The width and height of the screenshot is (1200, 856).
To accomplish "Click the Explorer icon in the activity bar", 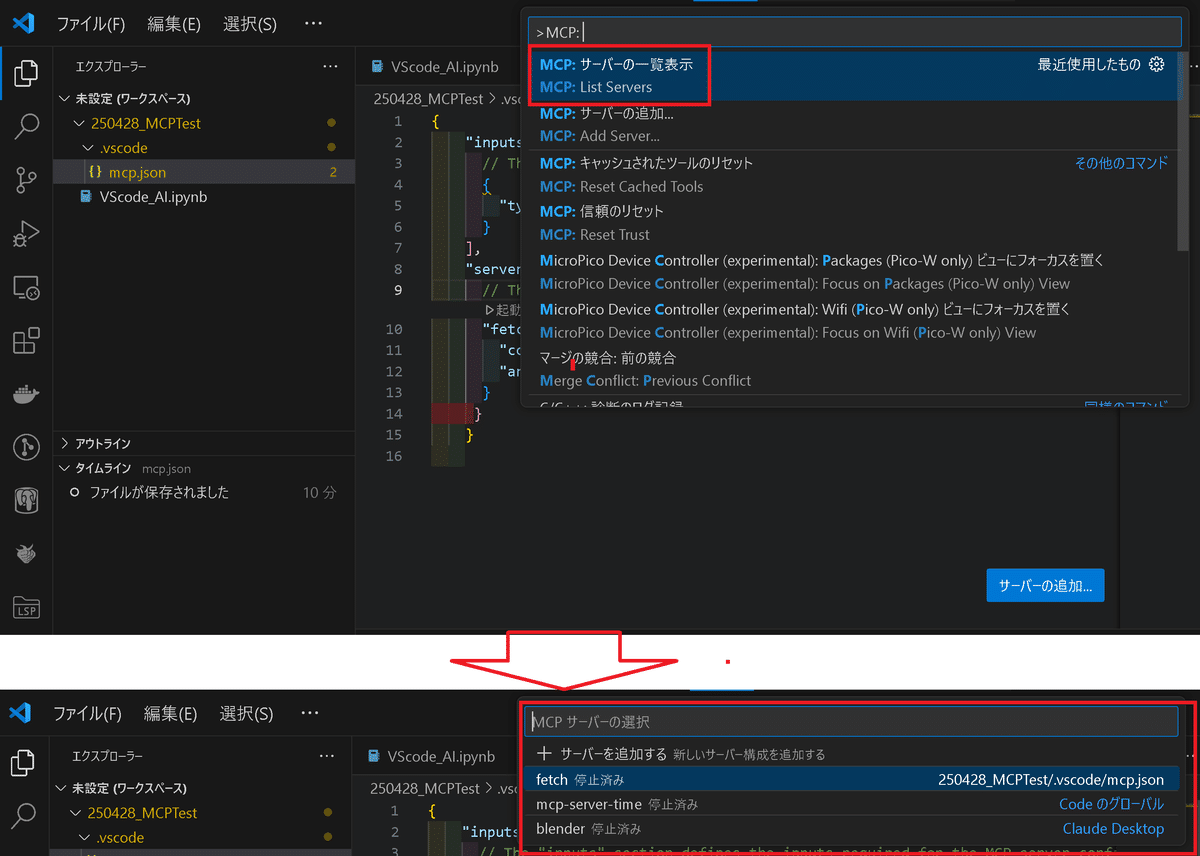I will pos(25,72).
